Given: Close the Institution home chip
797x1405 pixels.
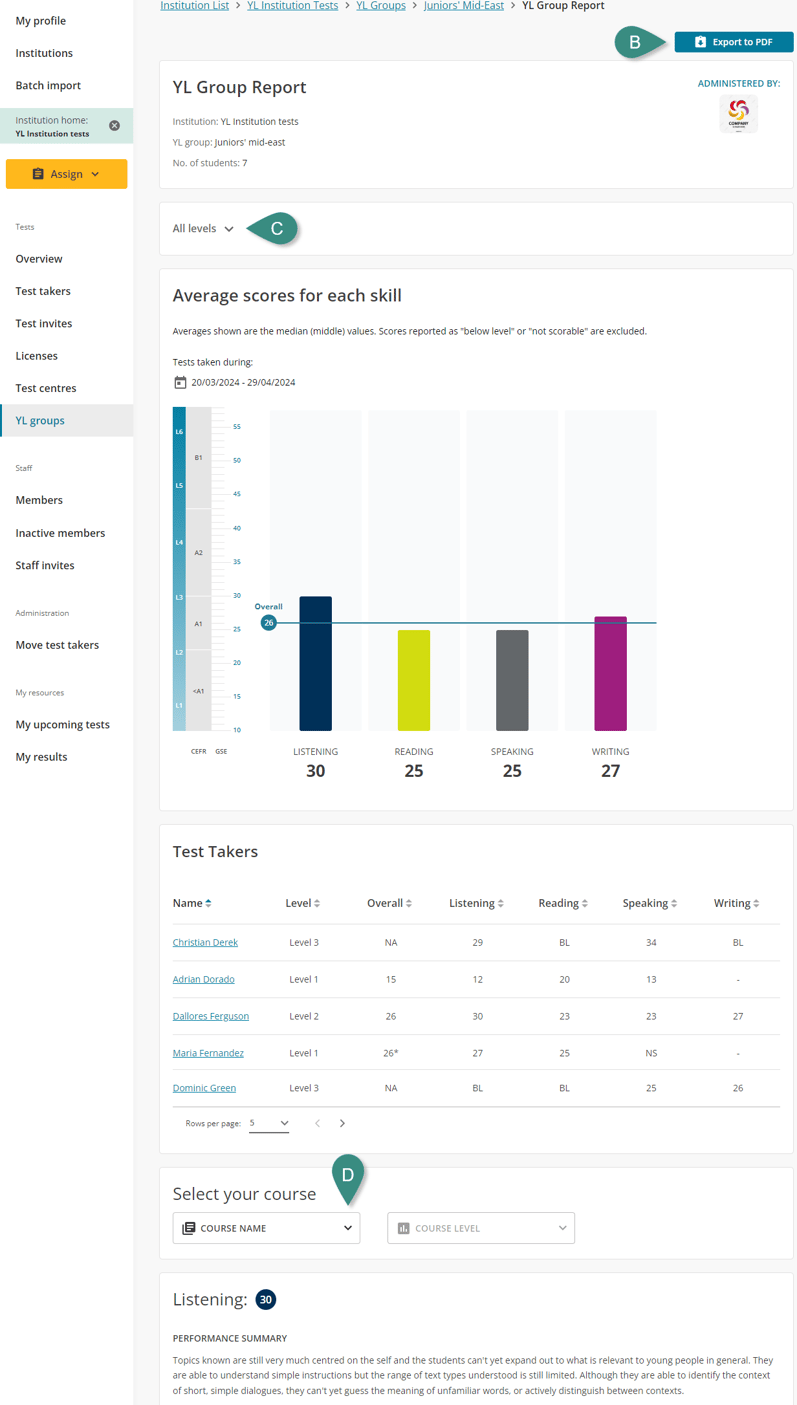Looking at the screenshot, I should tap(114, 126).
